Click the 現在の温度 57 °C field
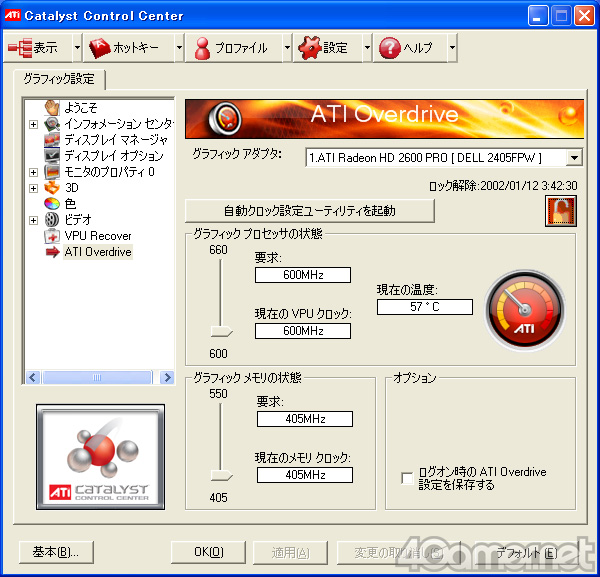This screenshot has width=600, height=577. 425,307
